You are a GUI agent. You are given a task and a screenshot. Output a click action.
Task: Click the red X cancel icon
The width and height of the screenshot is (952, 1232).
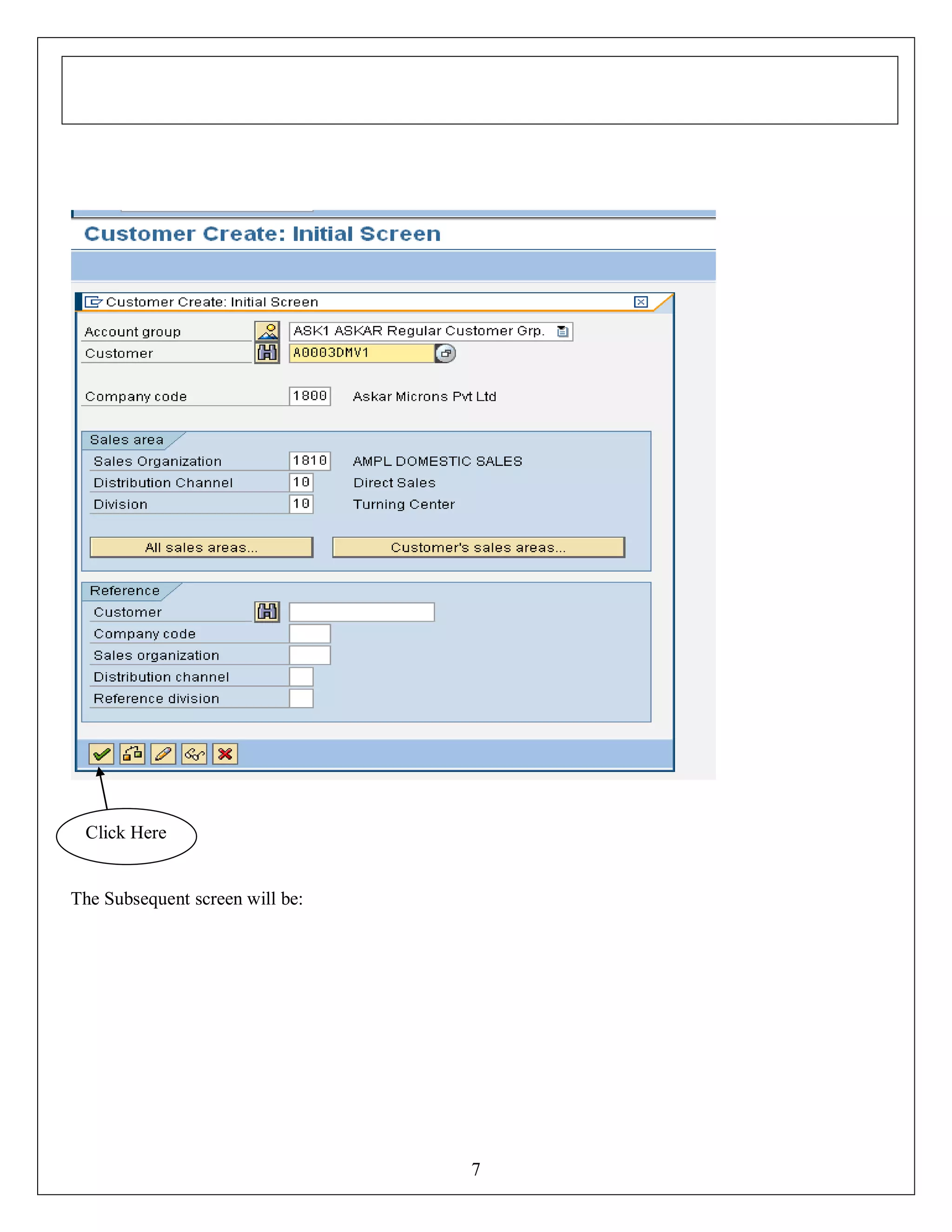(225, 754)
